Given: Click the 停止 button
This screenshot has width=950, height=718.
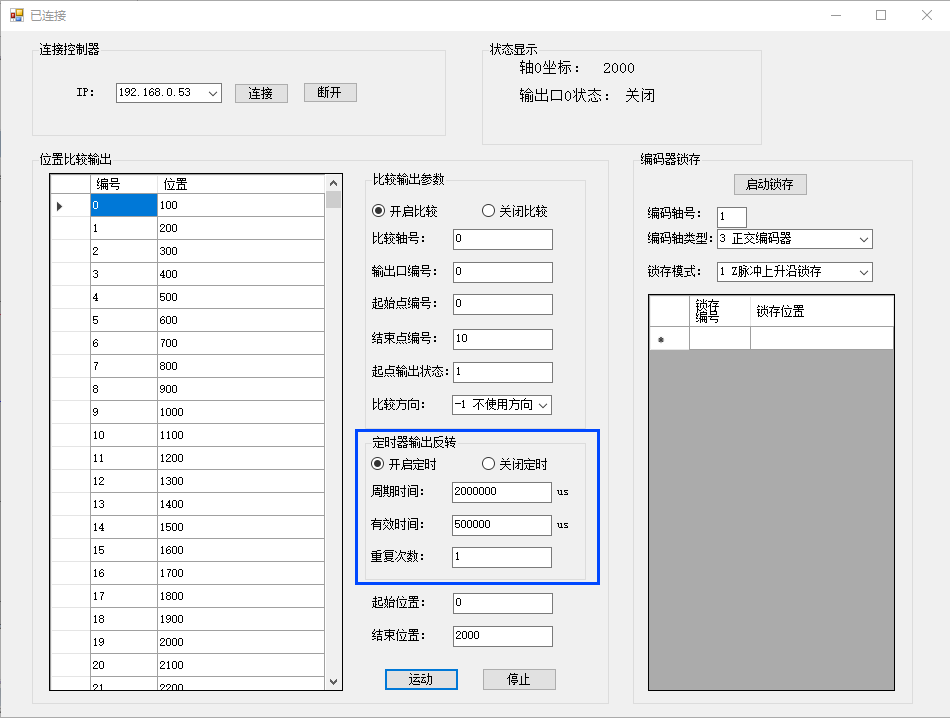Looking at the screenshot, I should pyautogui.click(x=519, y=679).
